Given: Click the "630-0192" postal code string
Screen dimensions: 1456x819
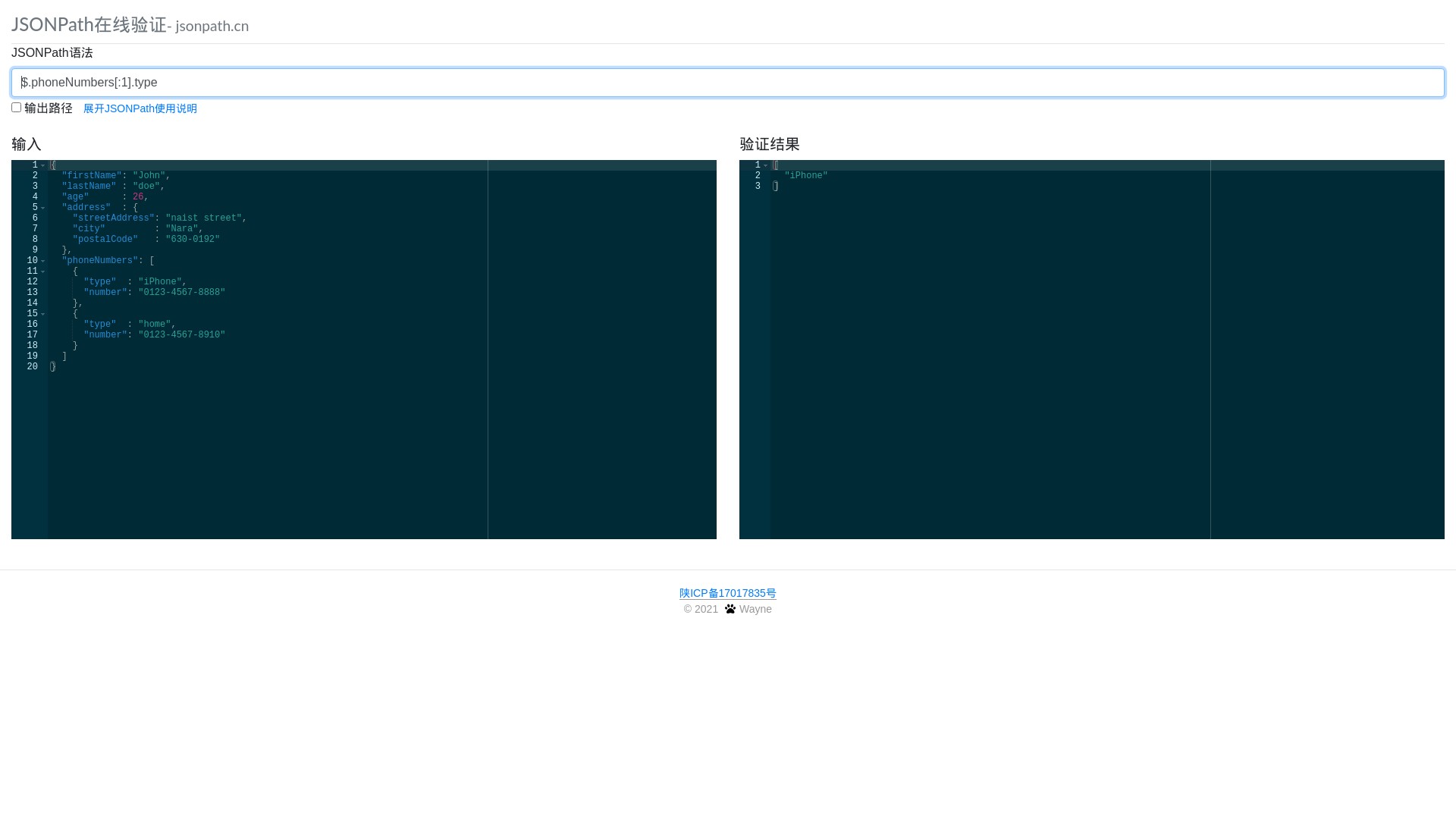Looking at the screenshot, I should (x=193, y=240).
